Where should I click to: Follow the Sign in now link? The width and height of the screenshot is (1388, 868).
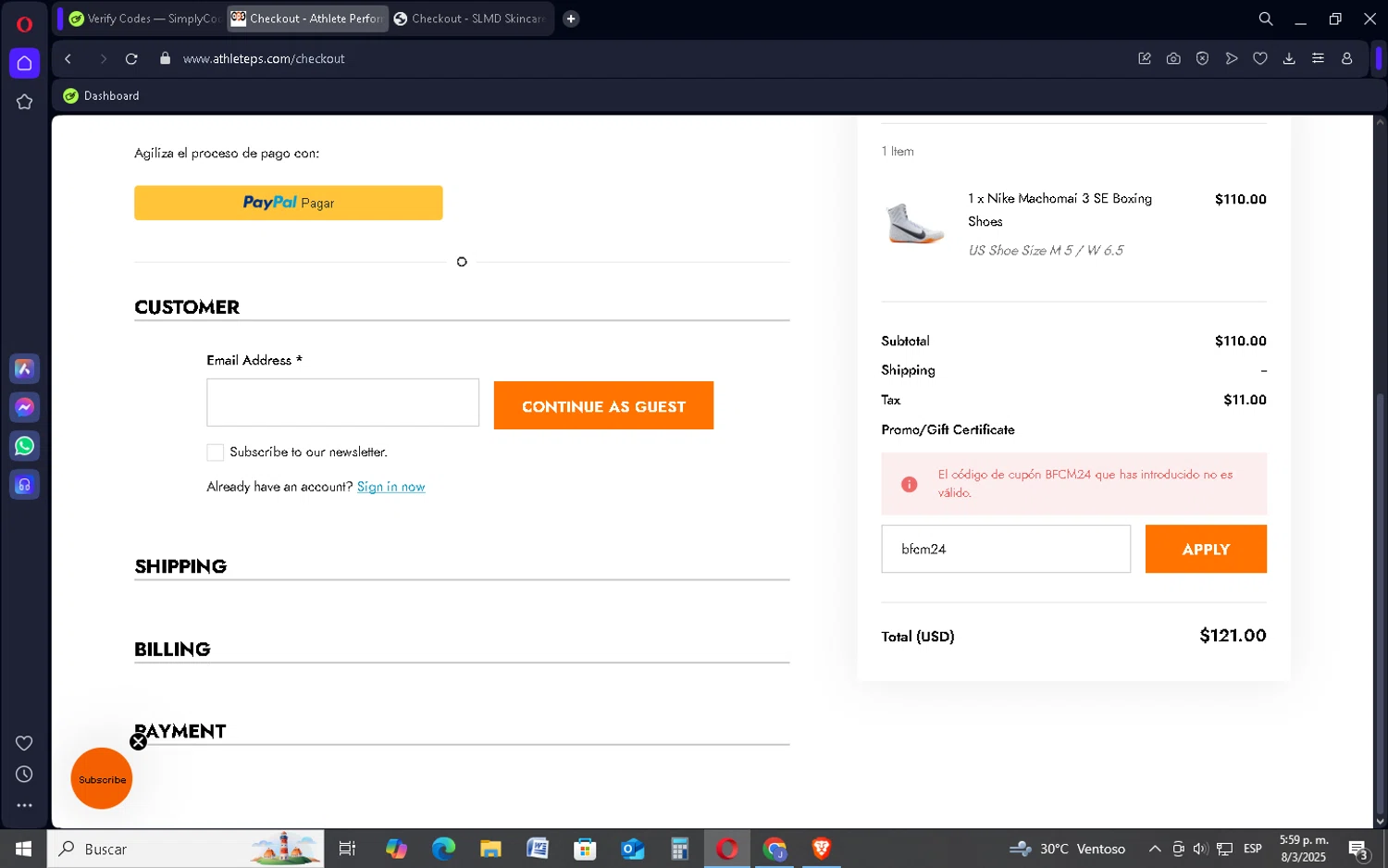point(391,487)
